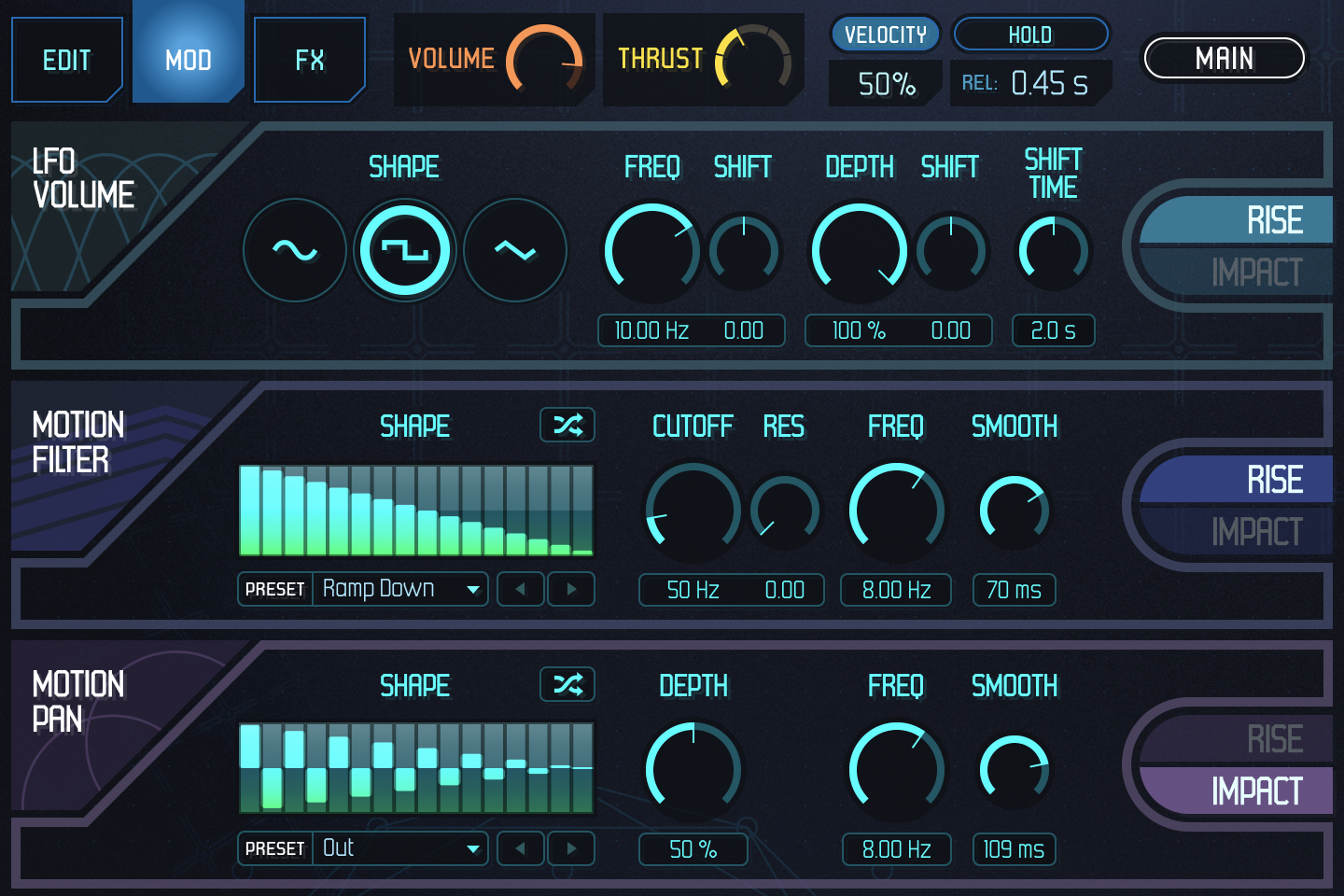Activate the HOLD button

pos(1030,34)
